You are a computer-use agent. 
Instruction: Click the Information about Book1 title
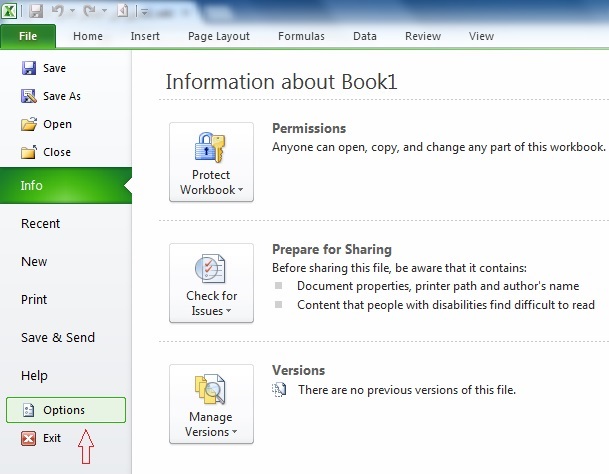point(282,82)
